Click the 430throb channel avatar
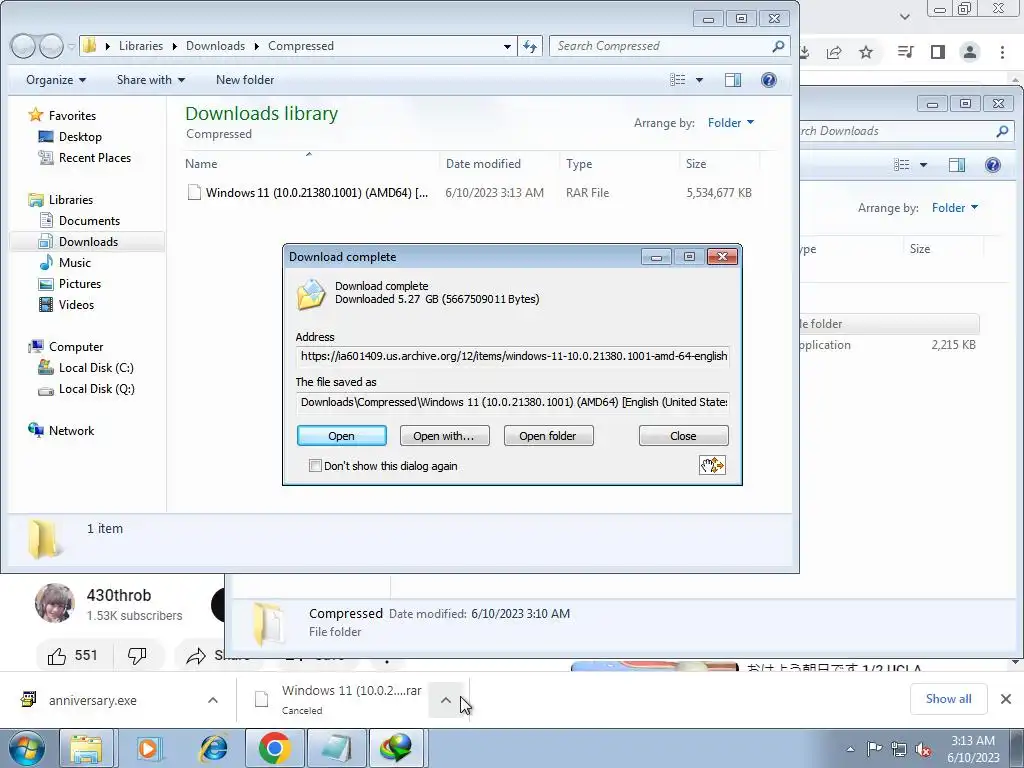Image resolution: width=1024 pixels, height=768 pixels. click(55, 603)
